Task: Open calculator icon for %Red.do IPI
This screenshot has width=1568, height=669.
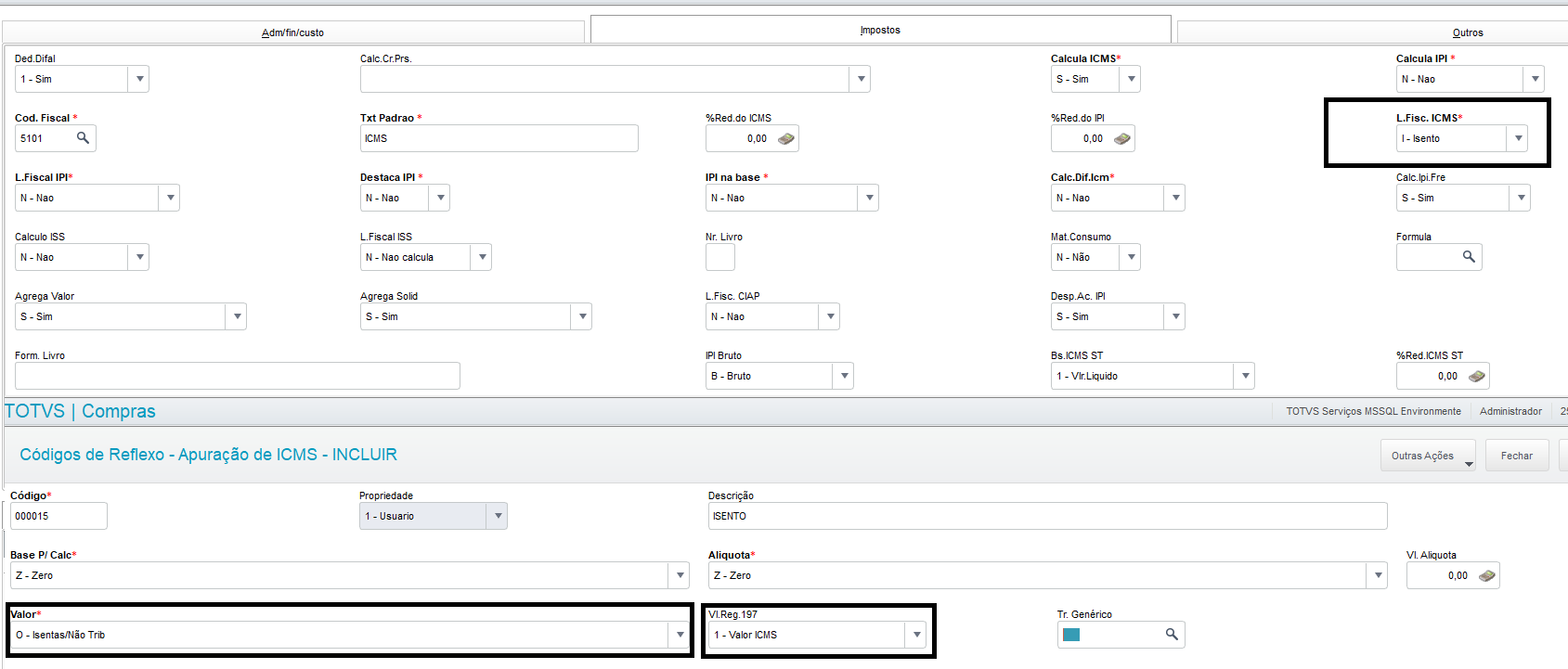Action: click(1122, 138)
